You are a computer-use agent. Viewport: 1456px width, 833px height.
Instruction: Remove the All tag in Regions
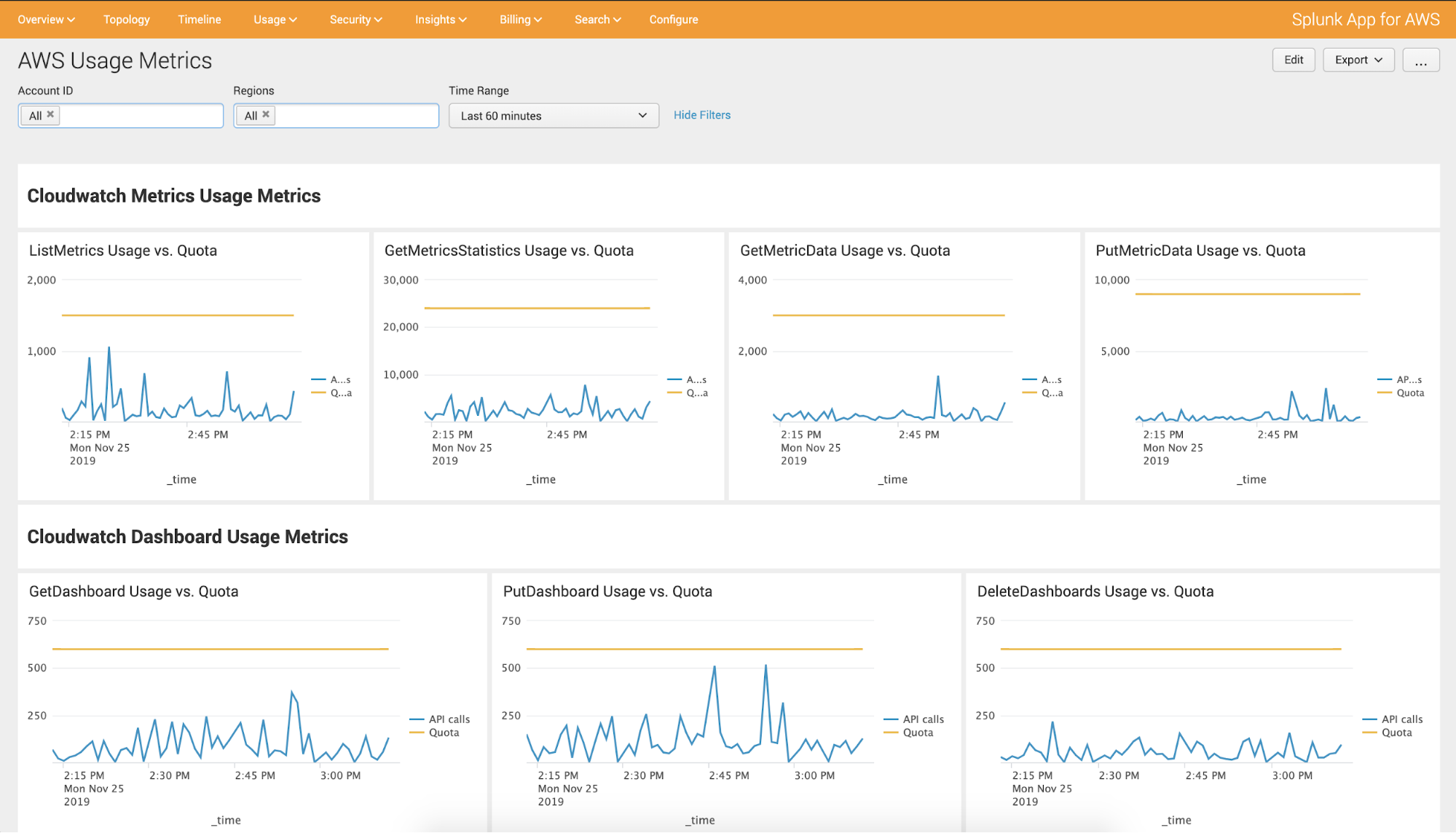266,114
